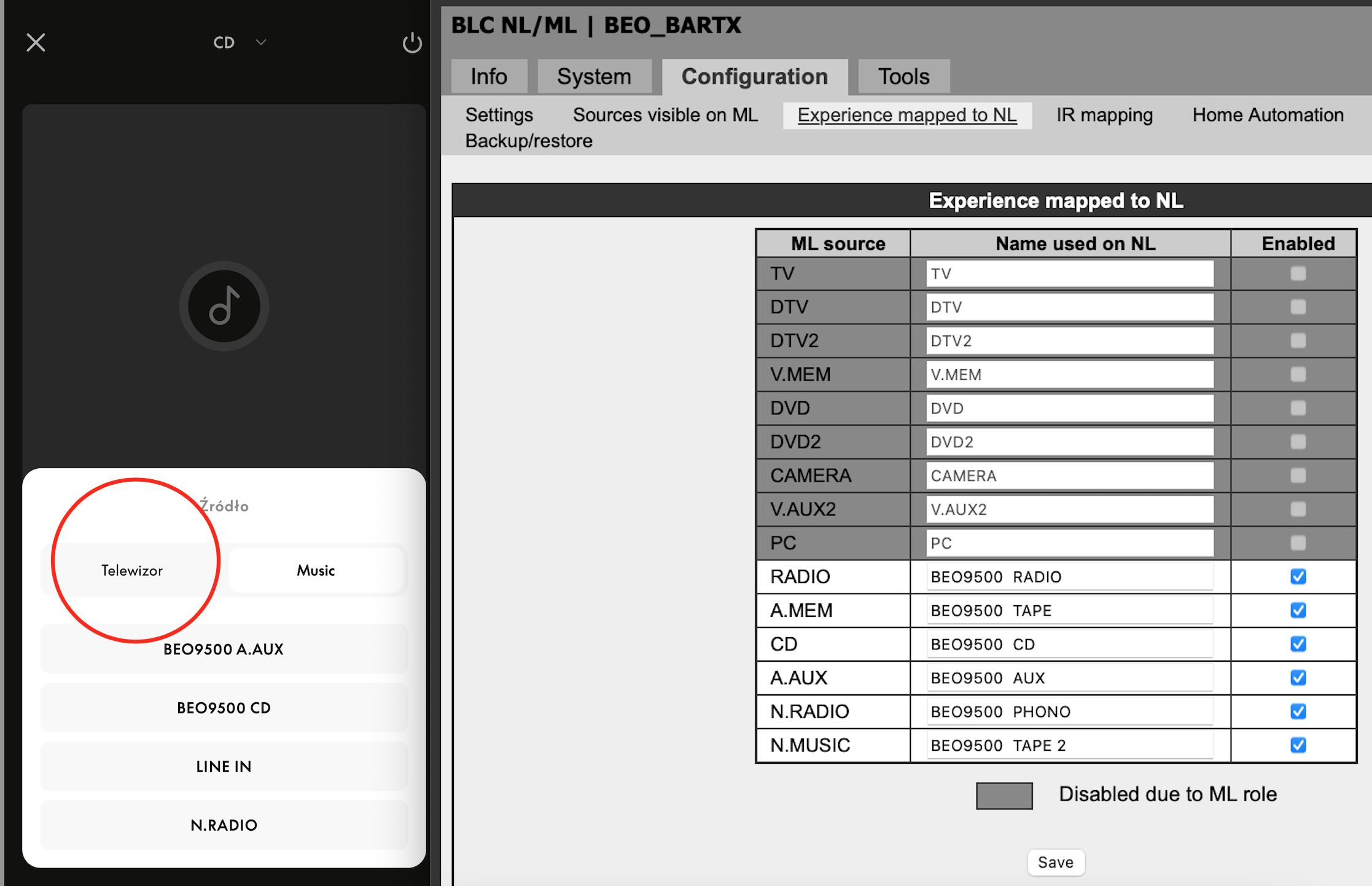
Task: Click the PC enabled checkbox
Action: (x=1298, y=543)
